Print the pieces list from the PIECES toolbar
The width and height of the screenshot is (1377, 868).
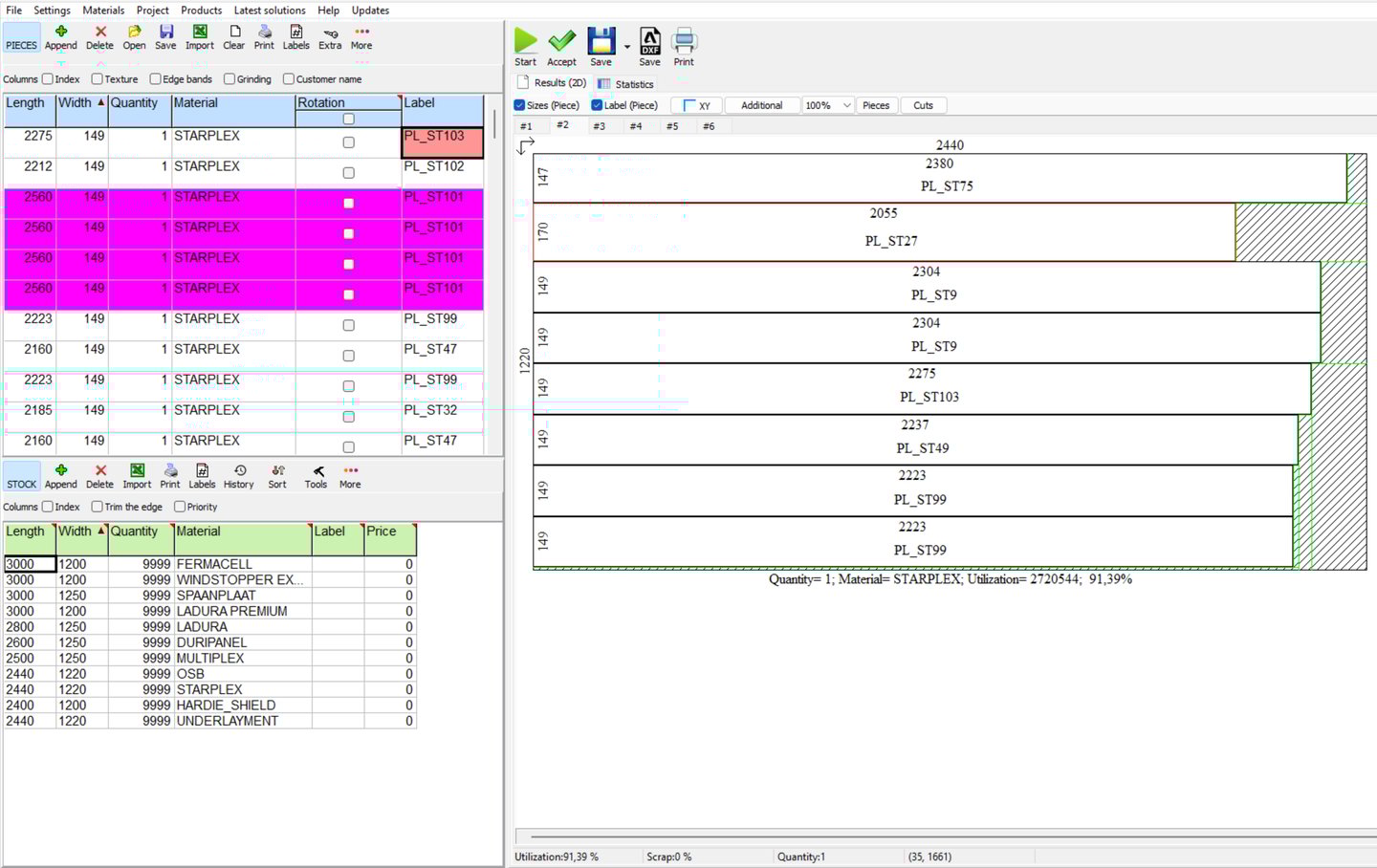[264, 37]
